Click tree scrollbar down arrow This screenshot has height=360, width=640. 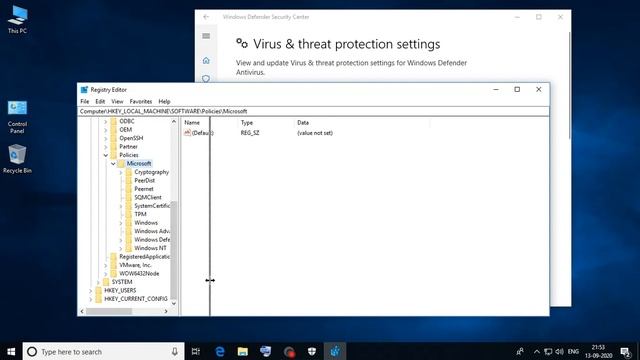pos(174,303)
